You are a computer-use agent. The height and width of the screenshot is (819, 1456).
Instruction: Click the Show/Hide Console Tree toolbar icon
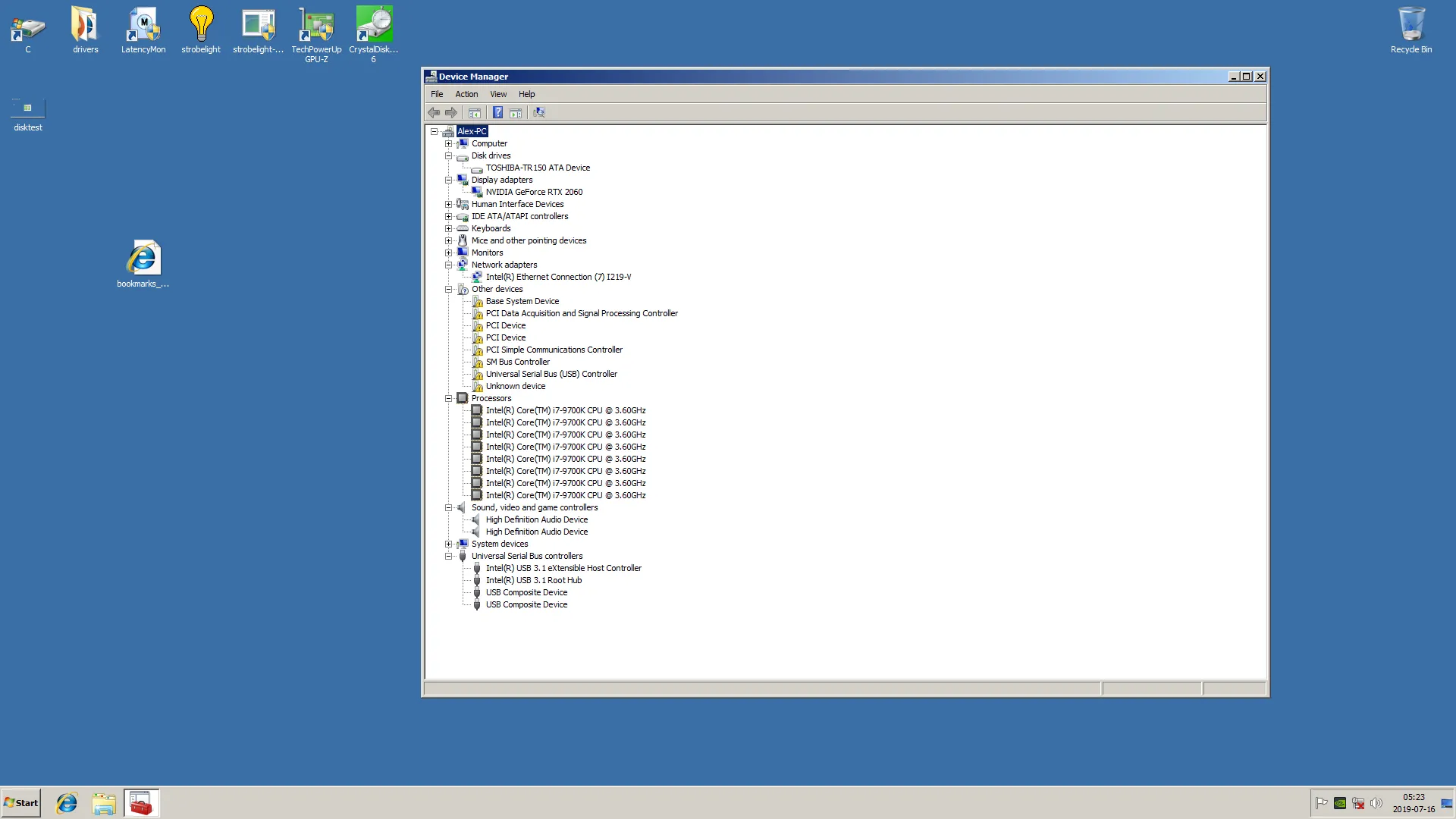click(x=475, y=113)
